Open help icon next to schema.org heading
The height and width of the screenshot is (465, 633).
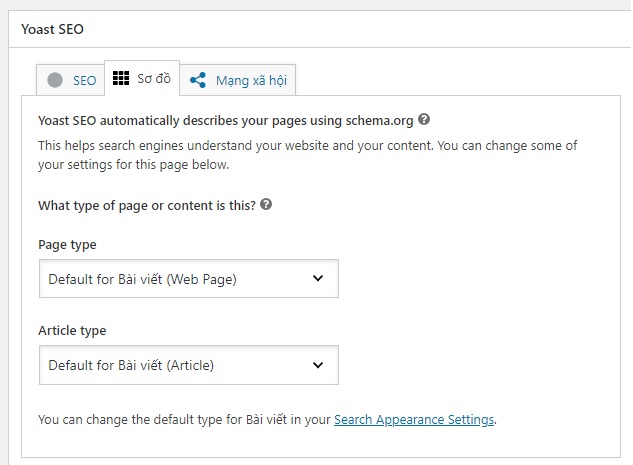pyautogui.click(x=425, y=119)
